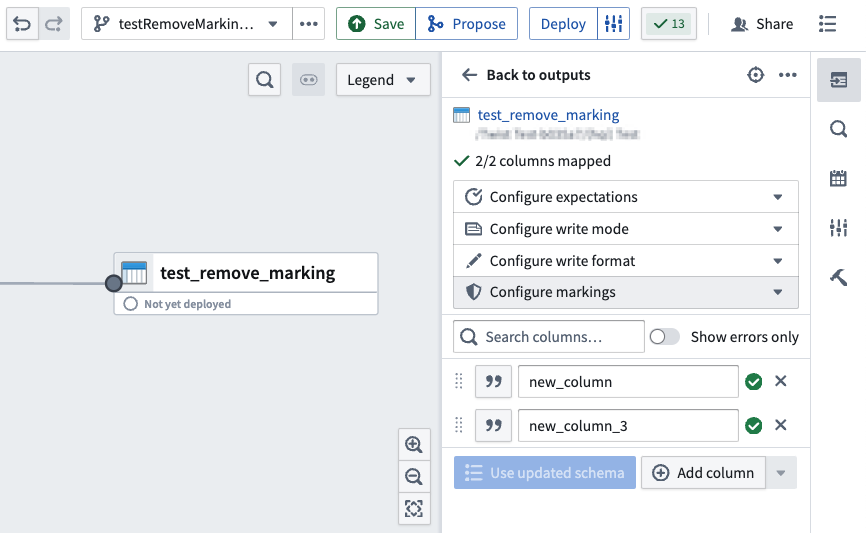
Task: Click the node input connector dot
Action: 113,283
